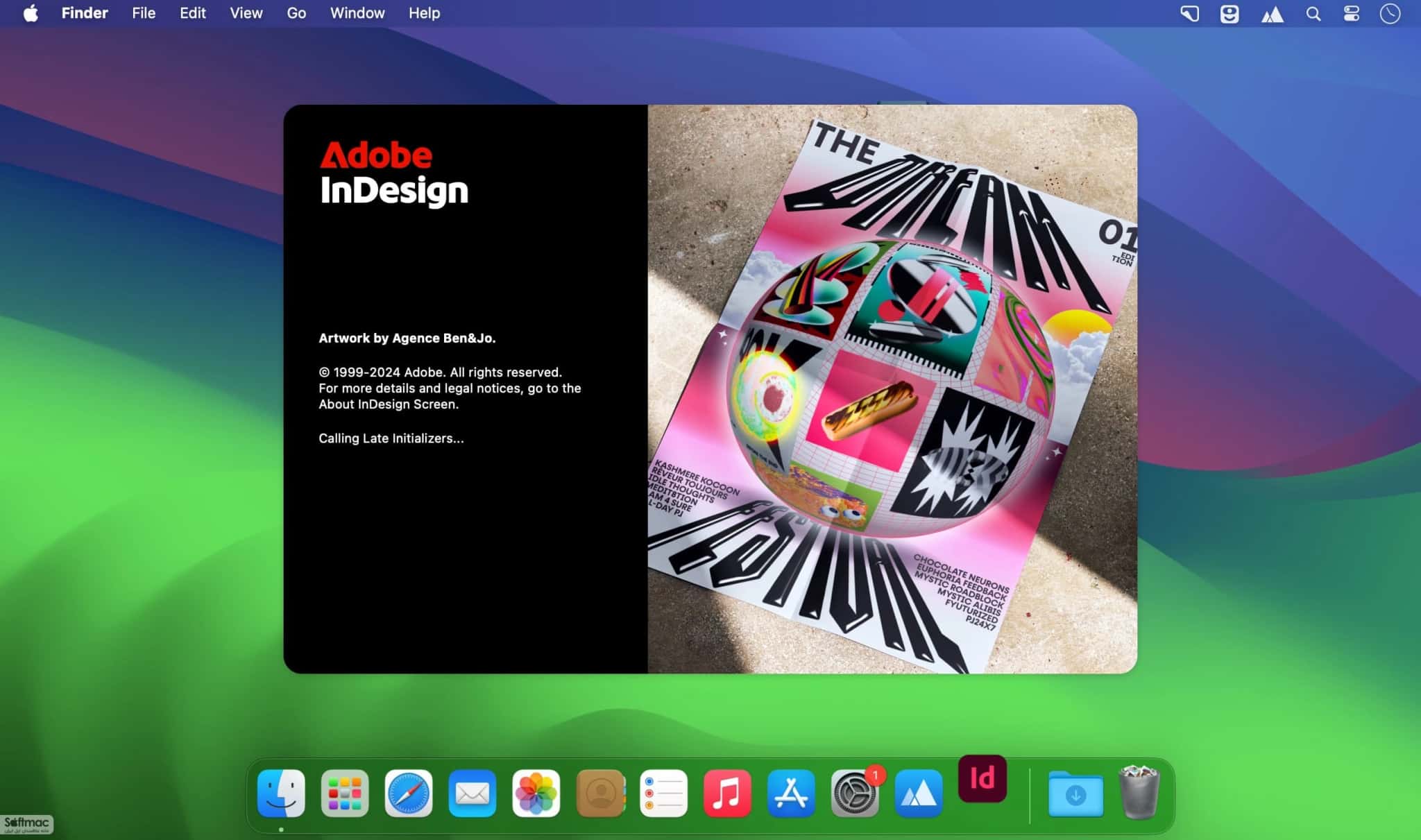Click the 'Artwork by Agence Ben&Jo.' text
The width and height of the screenshot is (1421, 840).
[407, 338]
